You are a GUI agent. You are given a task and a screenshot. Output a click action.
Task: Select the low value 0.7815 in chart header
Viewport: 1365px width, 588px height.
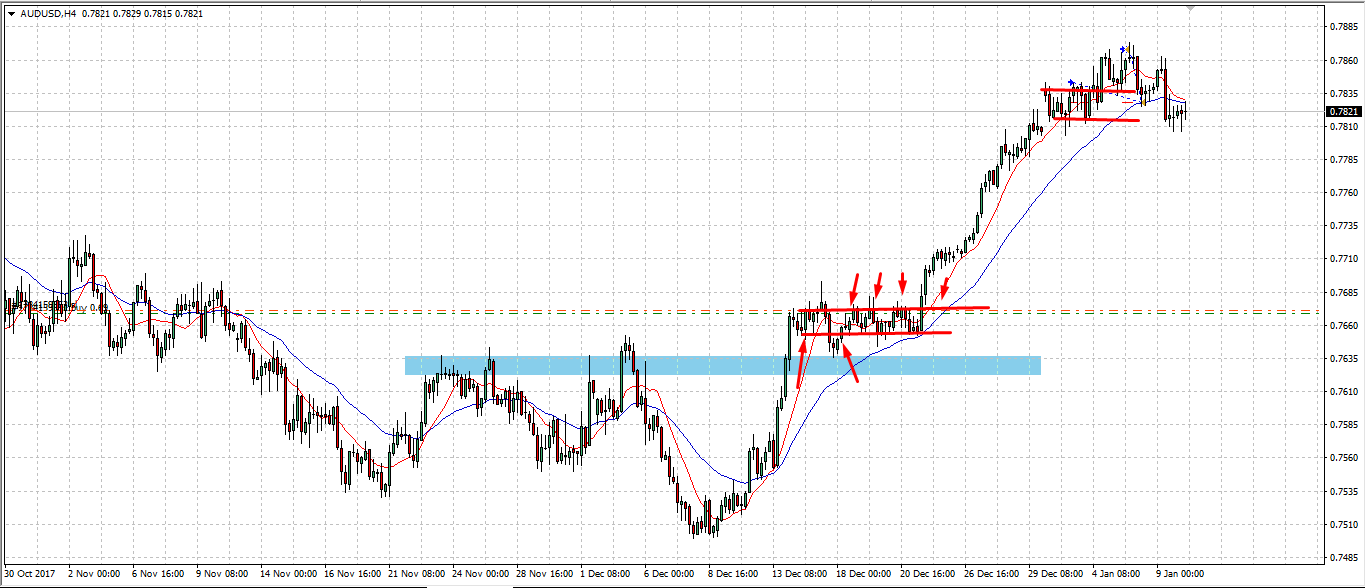click(160, 14)
